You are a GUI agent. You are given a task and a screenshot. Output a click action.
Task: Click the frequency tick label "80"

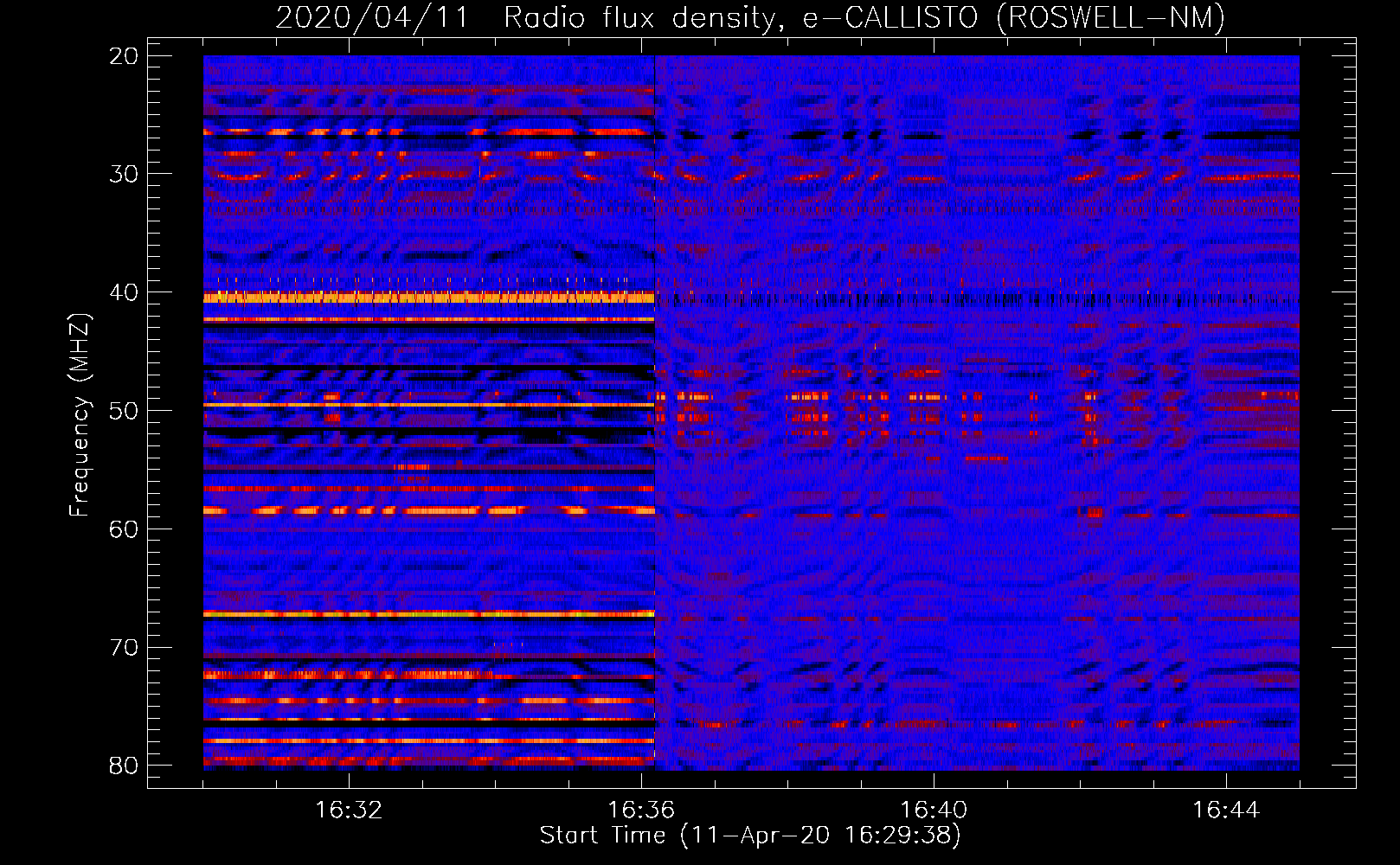click(123, 766)
